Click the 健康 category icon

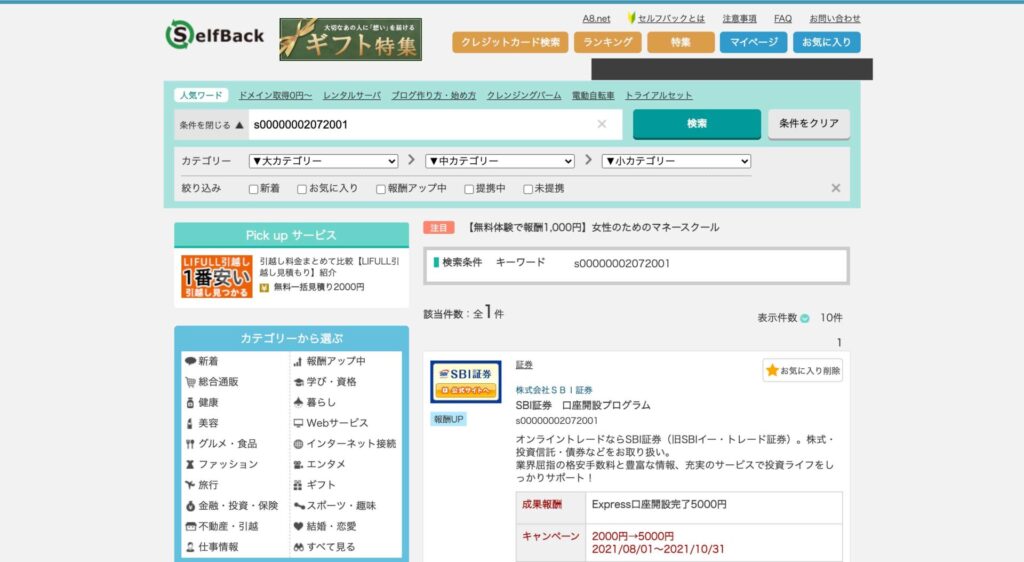pos(190,403)
